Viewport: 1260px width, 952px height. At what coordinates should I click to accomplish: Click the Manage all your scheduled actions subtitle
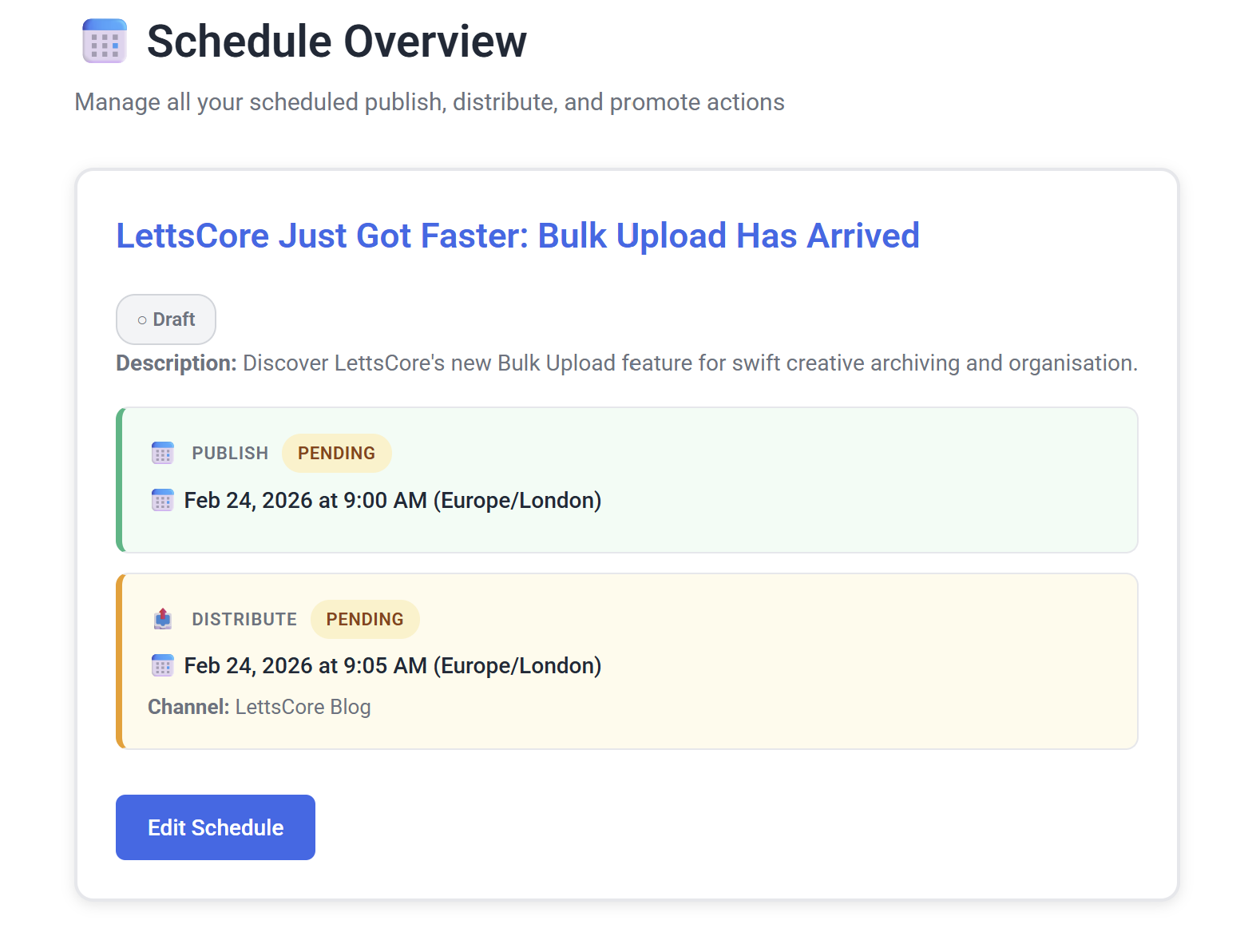tap(430, 102)
